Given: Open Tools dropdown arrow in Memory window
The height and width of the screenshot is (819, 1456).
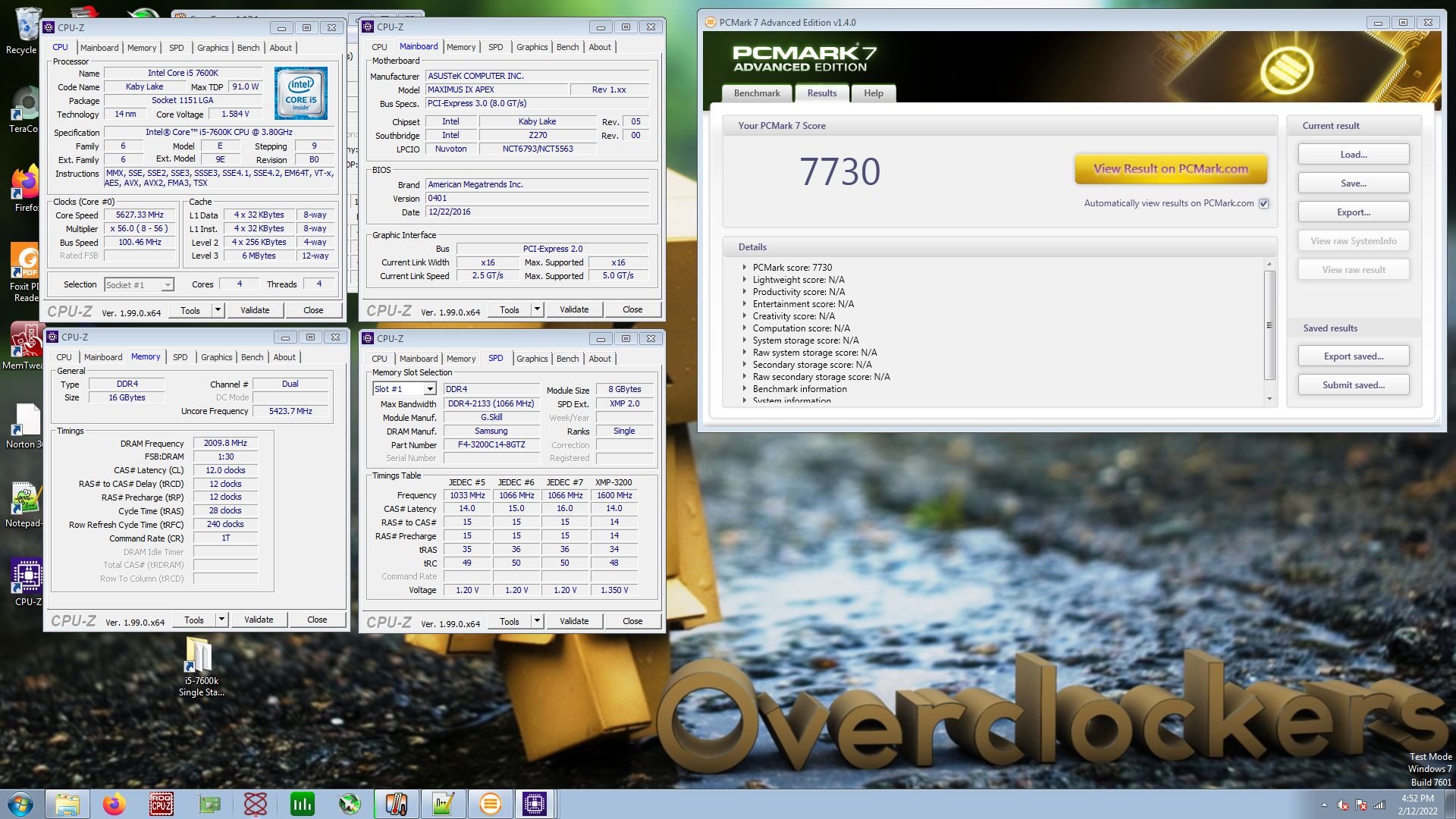Looking at the screenshot, I should 221,620.
